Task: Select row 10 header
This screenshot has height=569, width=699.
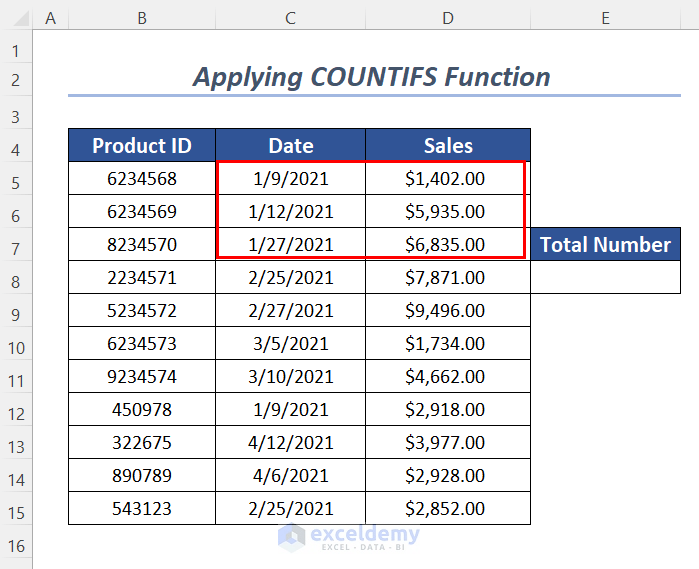Action: [16, 343]
